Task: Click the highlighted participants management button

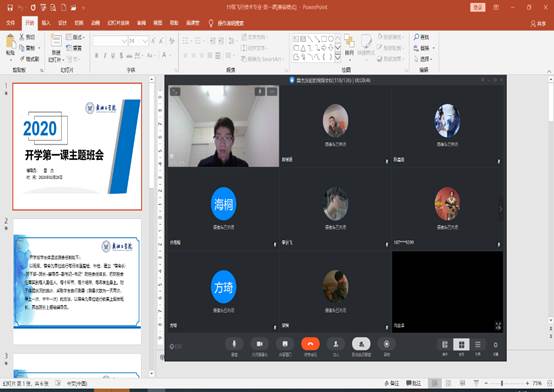Action: [361, 344]
